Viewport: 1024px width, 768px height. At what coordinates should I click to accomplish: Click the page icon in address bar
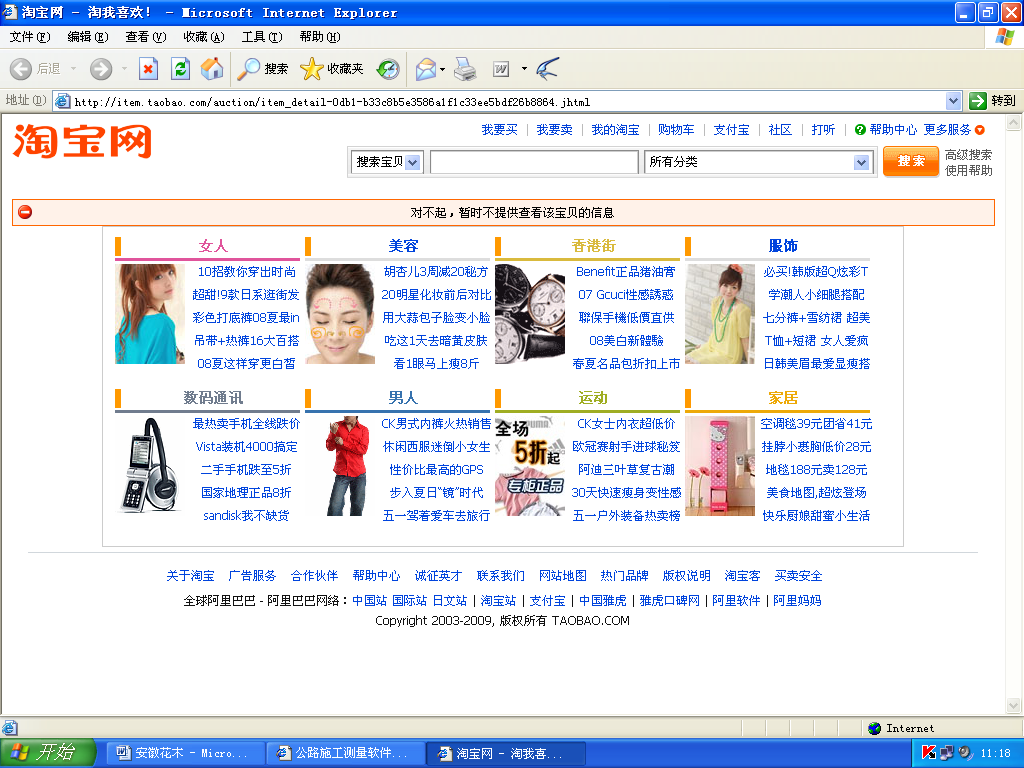pyautogui.click(x=62, y=101)
